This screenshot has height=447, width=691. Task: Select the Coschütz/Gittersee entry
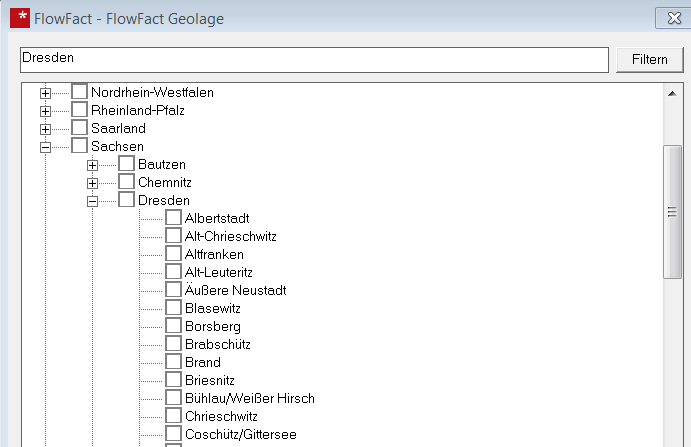pos(240,435)
